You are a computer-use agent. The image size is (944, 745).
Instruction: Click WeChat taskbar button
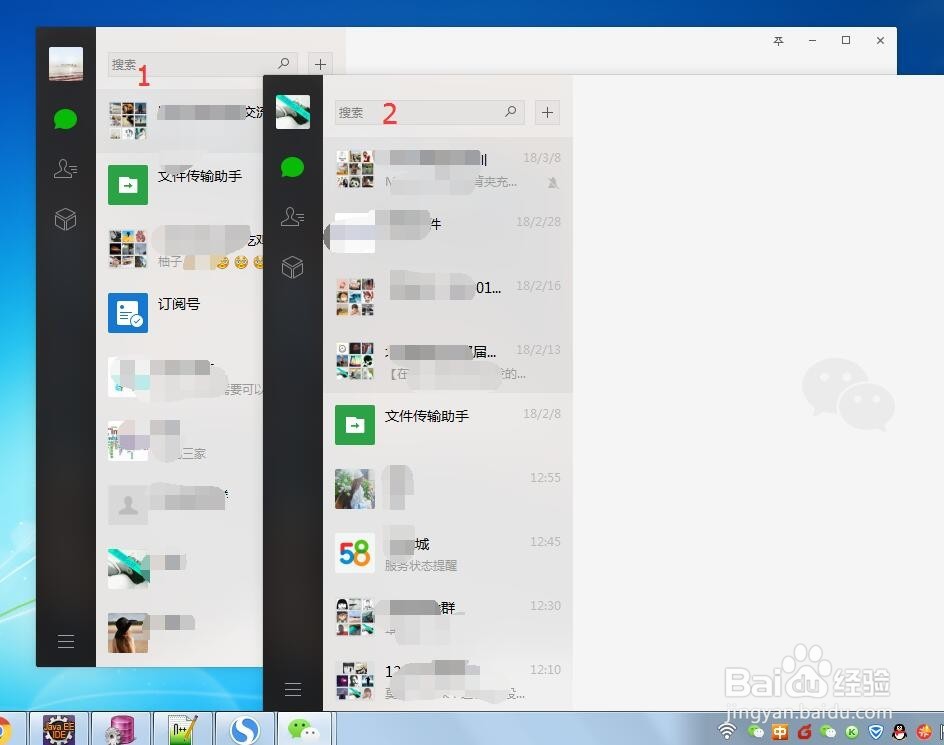click(x=304, y=729)
